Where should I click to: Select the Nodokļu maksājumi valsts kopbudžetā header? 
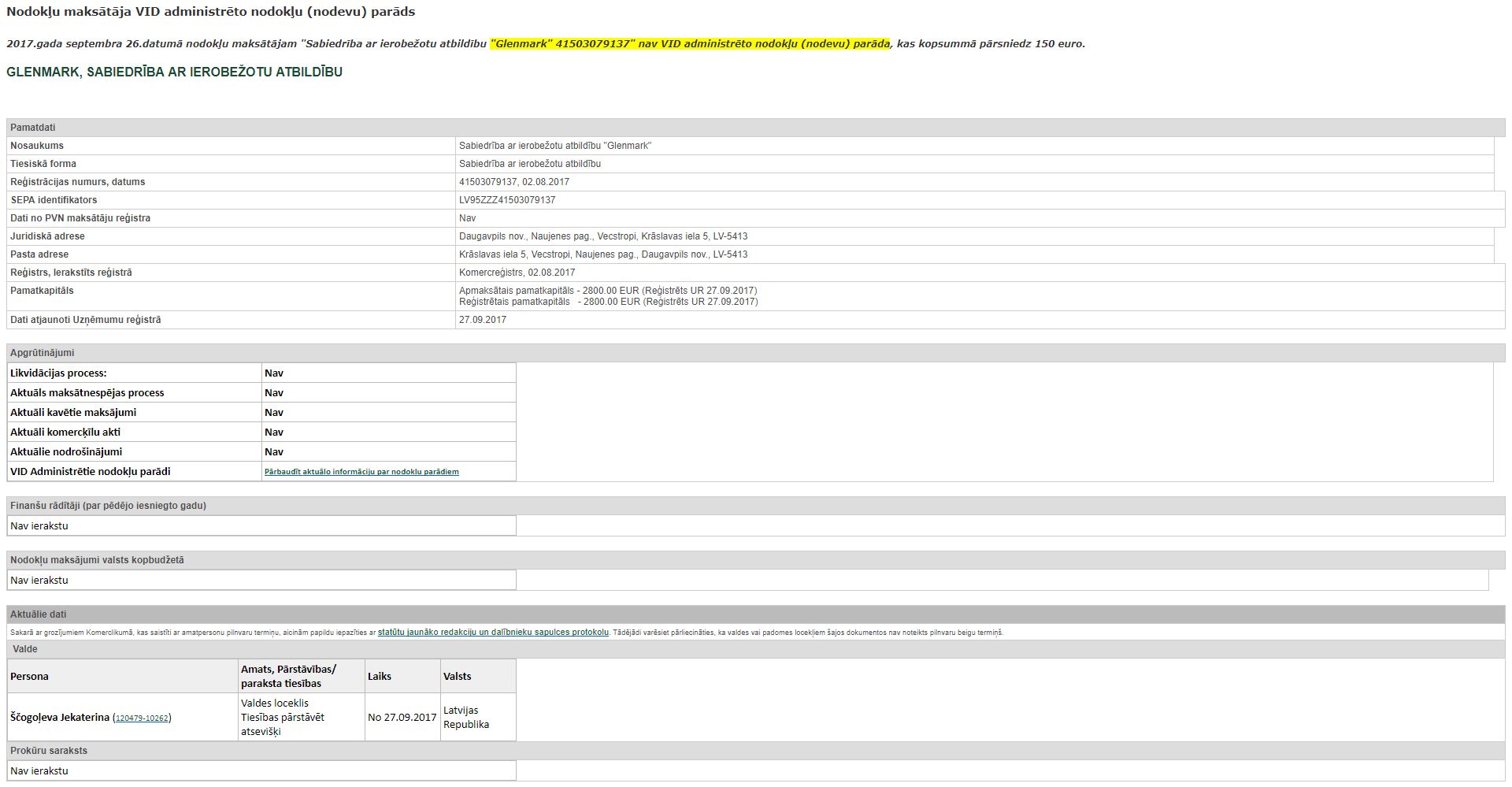coord(97,560)
